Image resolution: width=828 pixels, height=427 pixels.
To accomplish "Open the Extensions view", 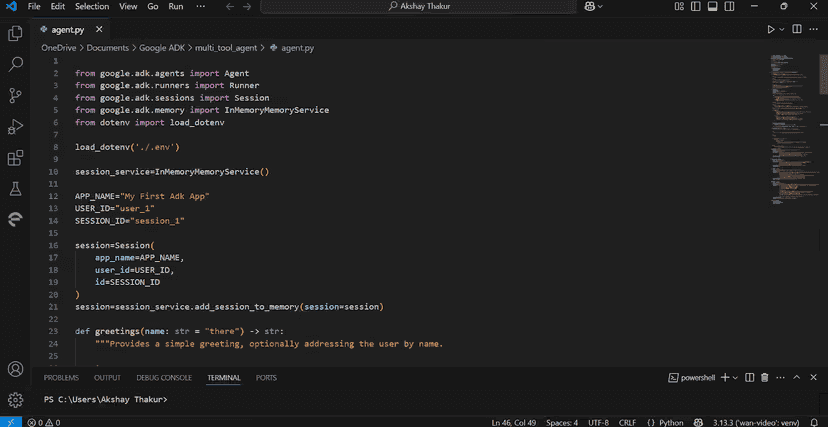I will [x=15, y=158].
